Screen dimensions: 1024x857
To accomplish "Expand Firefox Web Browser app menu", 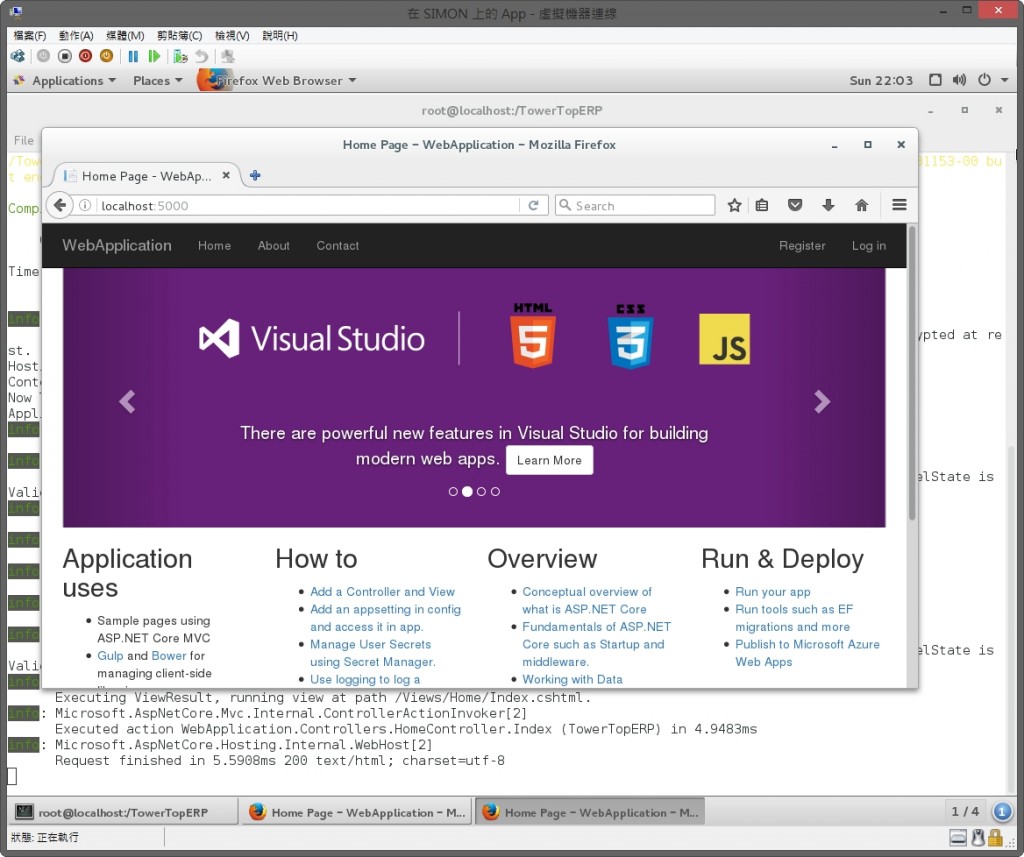I will pyautogui.click(x=278, y=80).
